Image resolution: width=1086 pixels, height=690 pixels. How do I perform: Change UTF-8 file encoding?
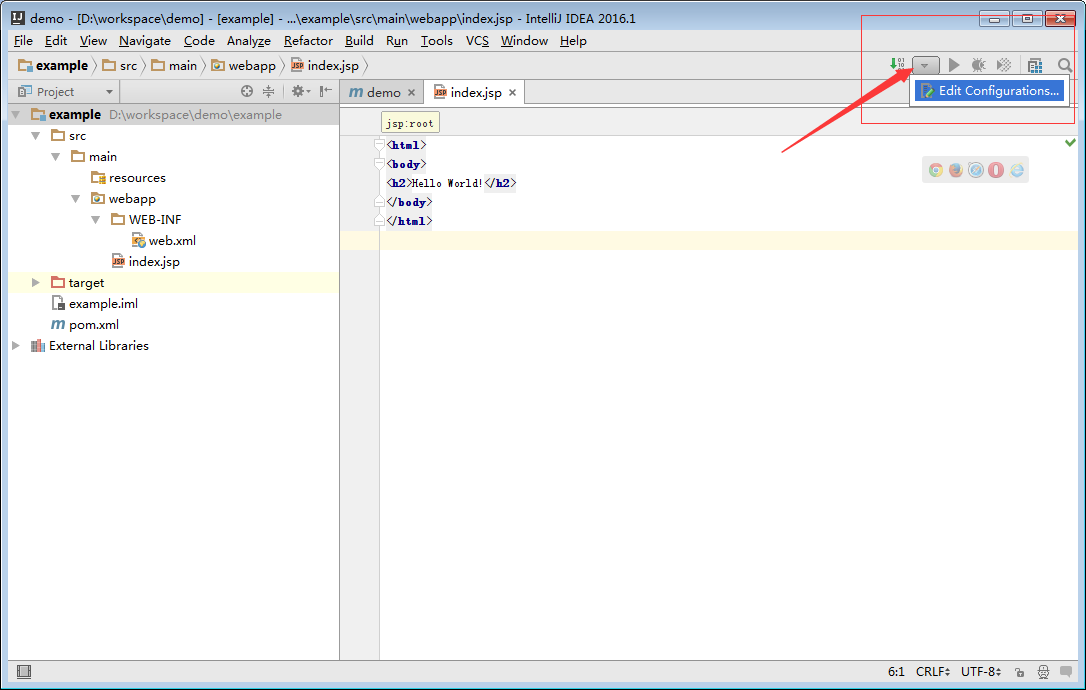pos(981,671)
